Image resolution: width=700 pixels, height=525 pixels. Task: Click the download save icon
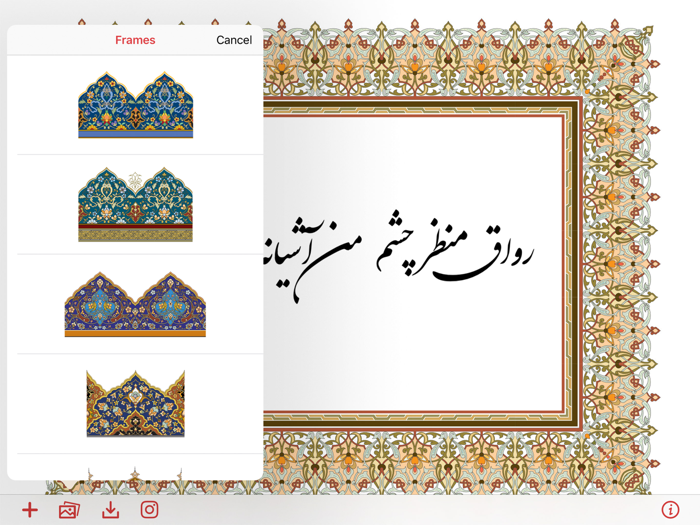coord(110,510)
